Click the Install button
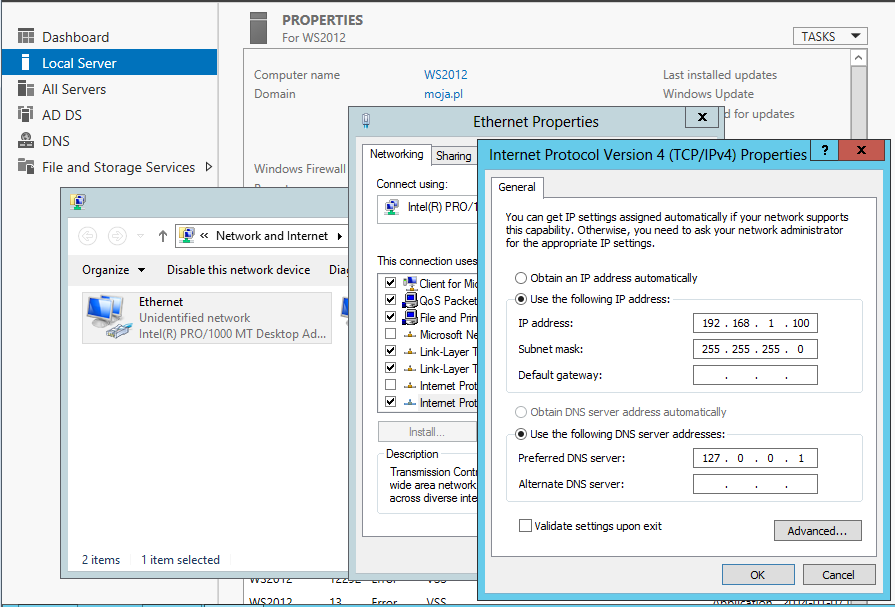 click(426, 432)
